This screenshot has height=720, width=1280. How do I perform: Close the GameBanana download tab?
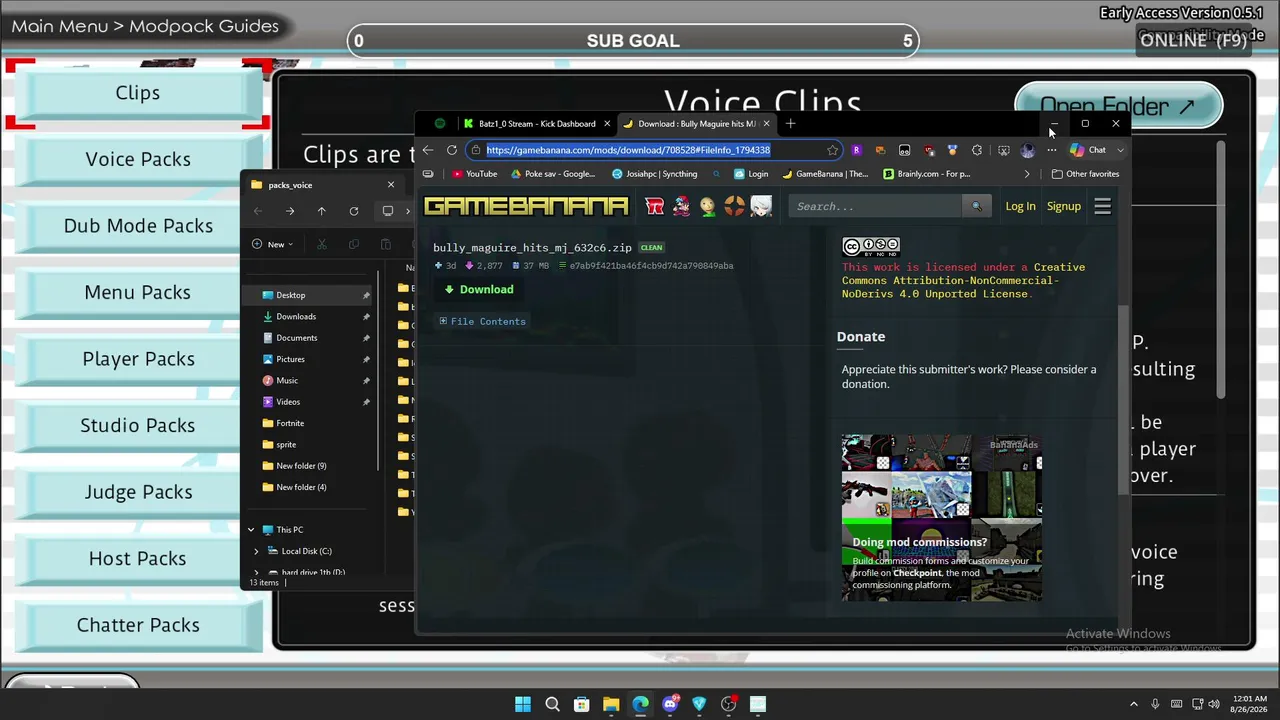point(766,124)
